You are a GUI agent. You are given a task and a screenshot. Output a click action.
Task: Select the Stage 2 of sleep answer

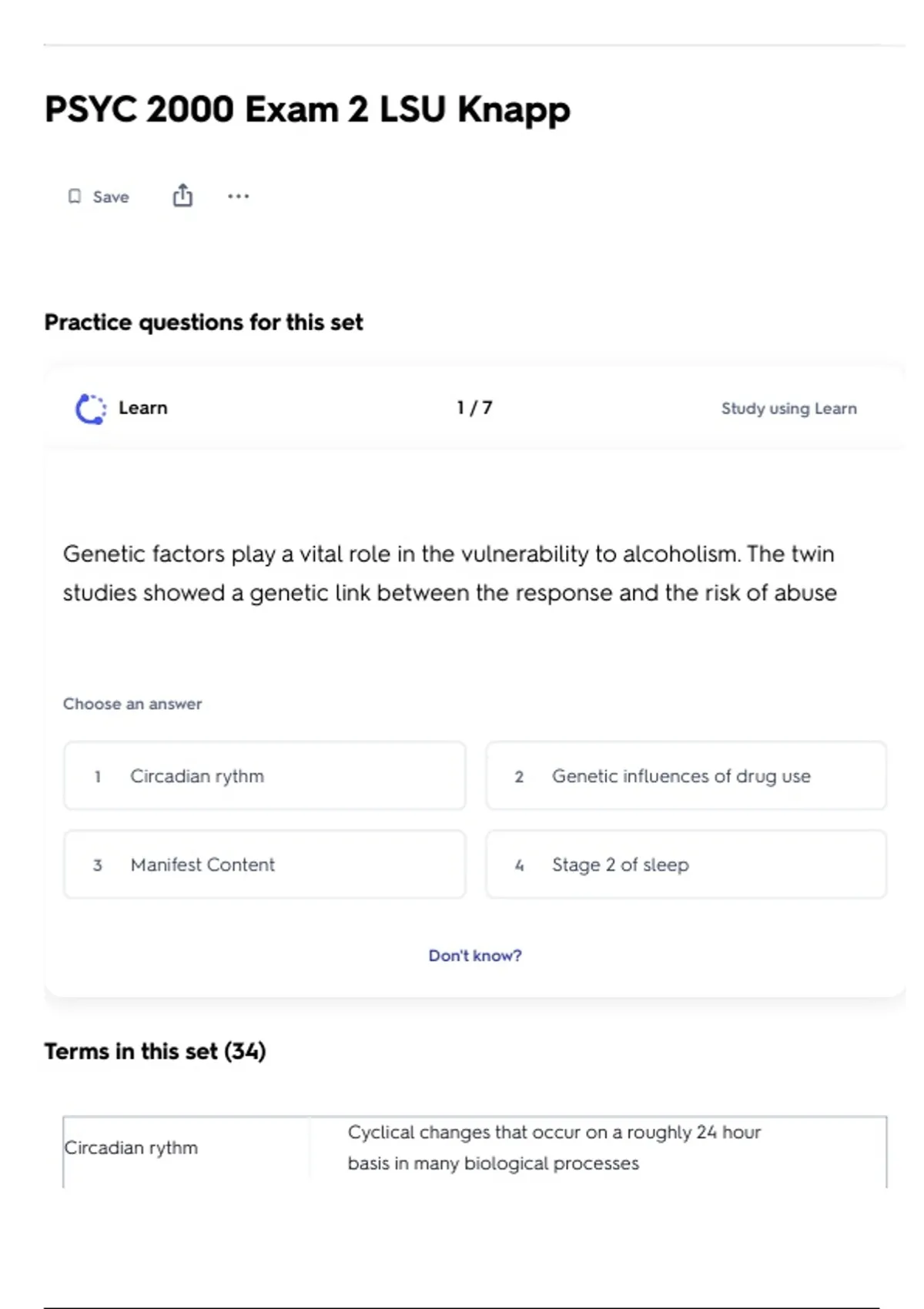pos(685,864)
